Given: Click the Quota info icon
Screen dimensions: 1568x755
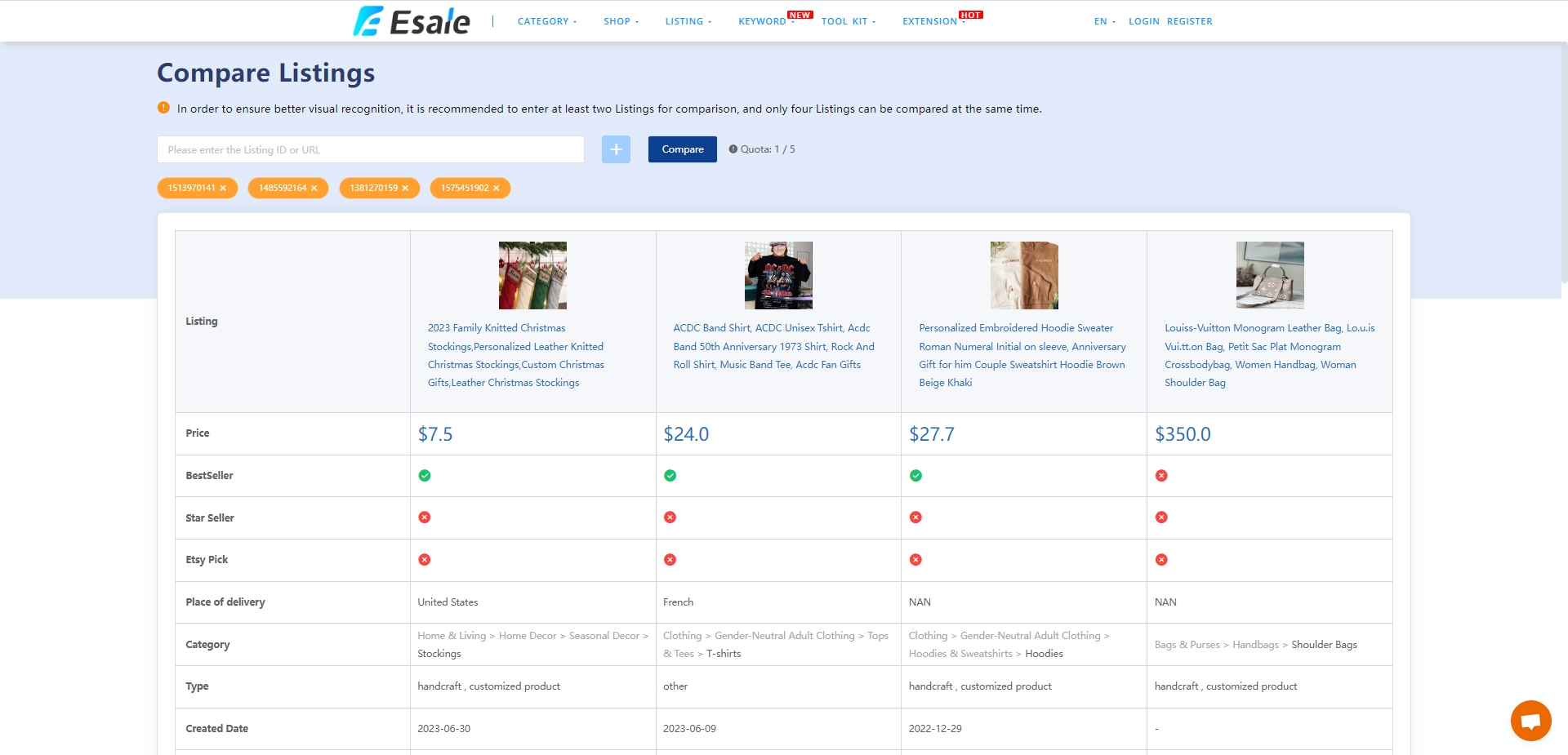Looking at the screenshot, I should 733,149.
